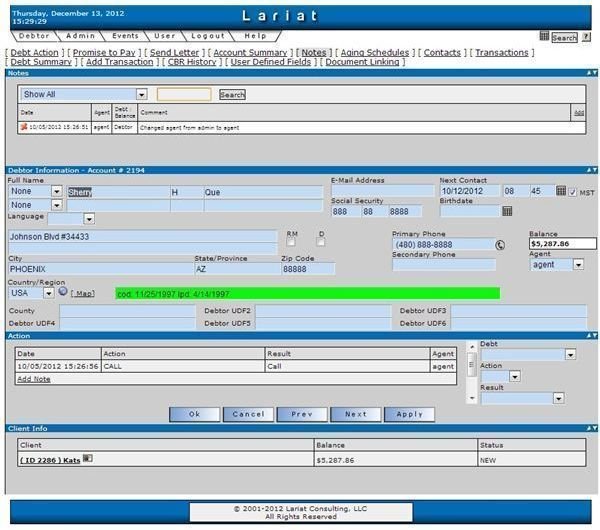Open client link ( ID 2286 ) Kats
This screenshot has height=530, width=600.
(x=50, y=460)
